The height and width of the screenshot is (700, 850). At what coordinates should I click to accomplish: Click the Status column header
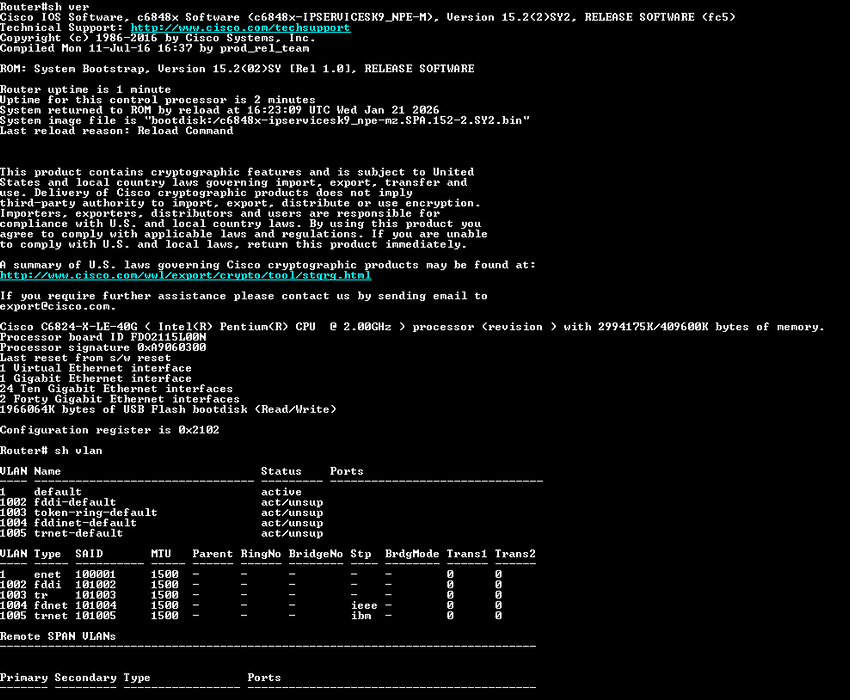click(281, 471)
